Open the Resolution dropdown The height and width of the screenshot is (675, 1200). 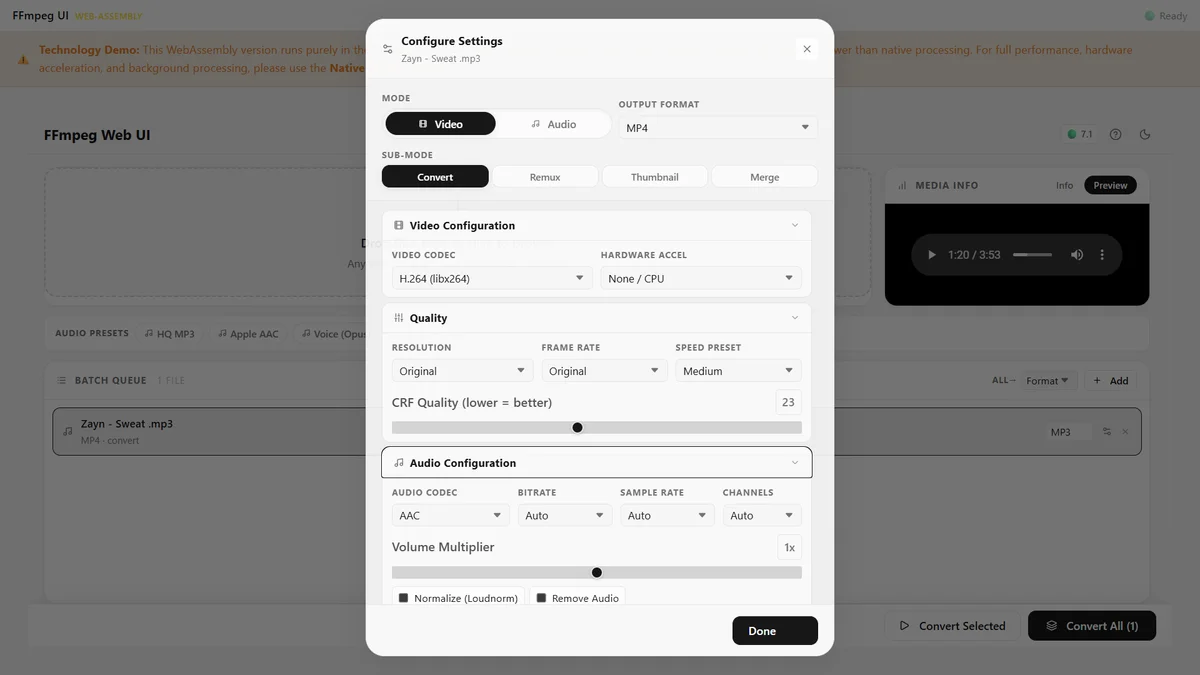click(463, 371)
